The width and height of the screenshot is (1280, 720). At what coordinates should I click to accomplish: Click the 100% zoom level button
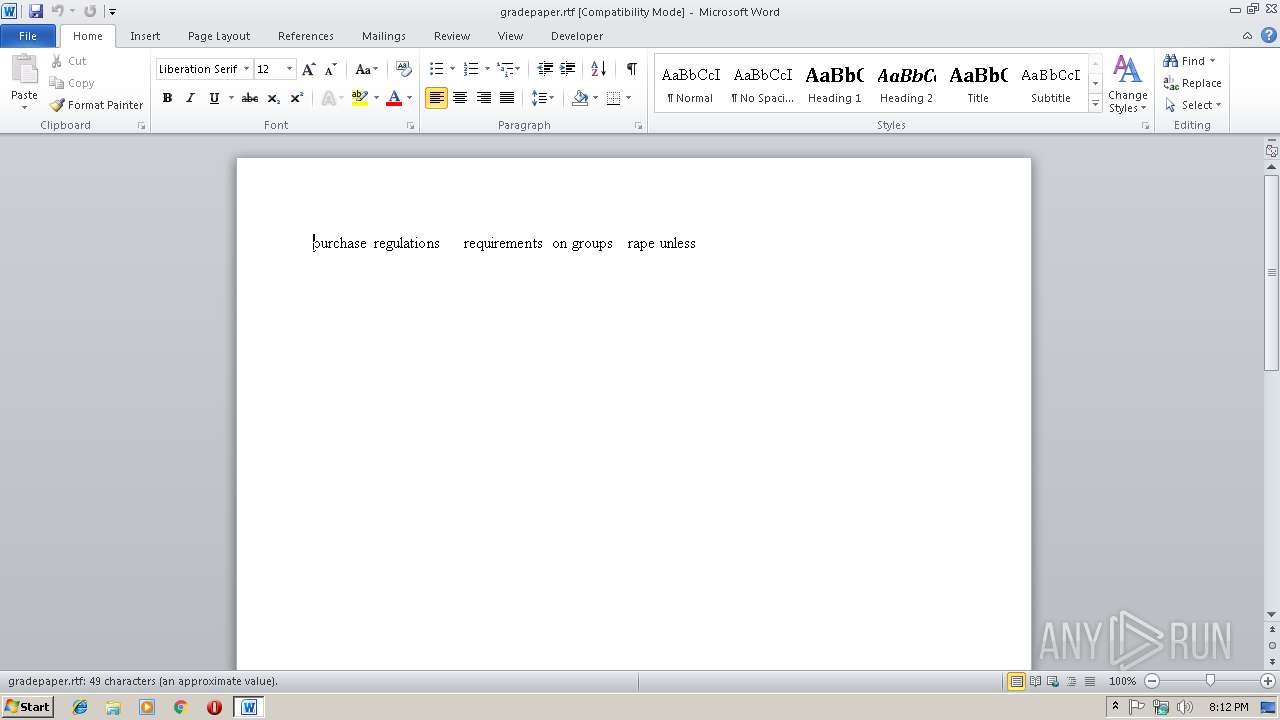point(1122,681)
